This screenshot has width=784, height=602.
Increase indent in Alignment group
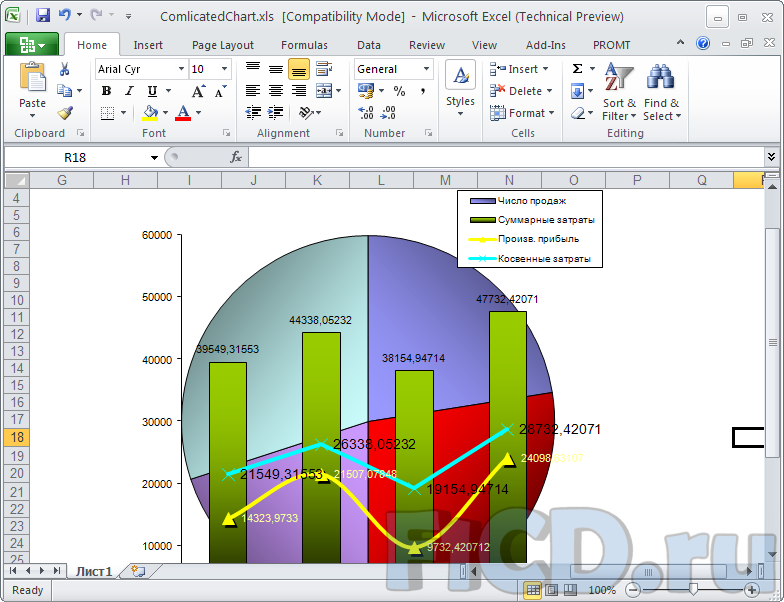(276, 113)
